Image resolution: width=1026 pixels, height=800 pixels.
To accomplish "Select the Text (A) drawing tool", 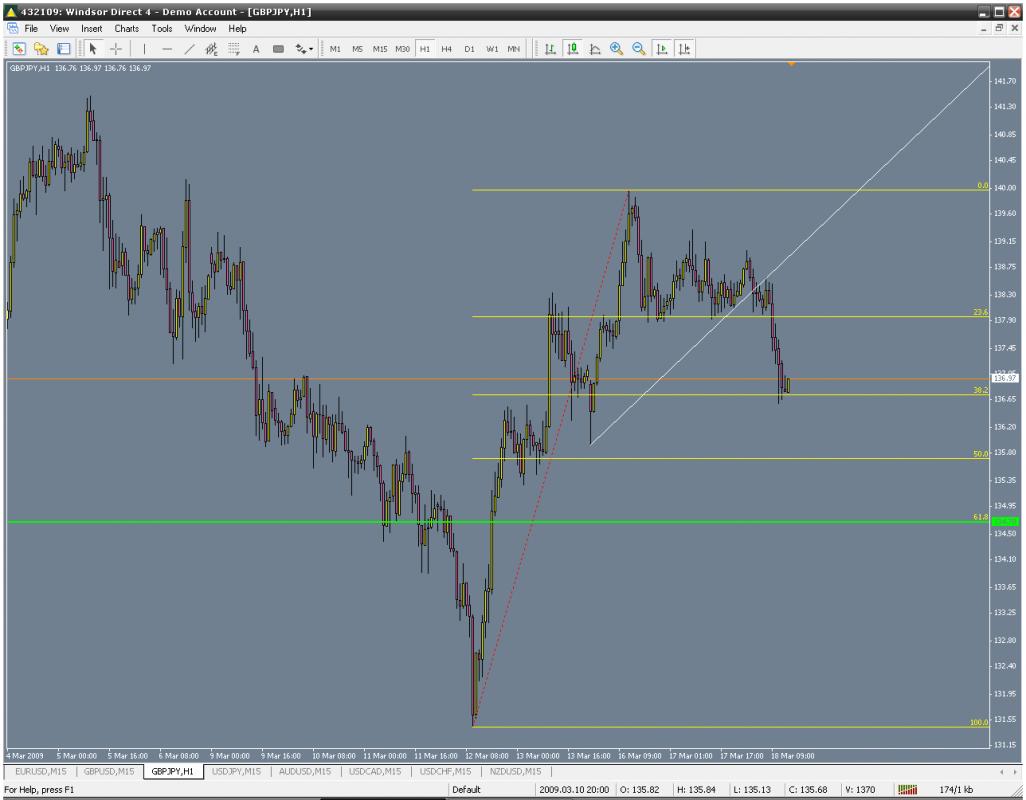I will (256, 48).
